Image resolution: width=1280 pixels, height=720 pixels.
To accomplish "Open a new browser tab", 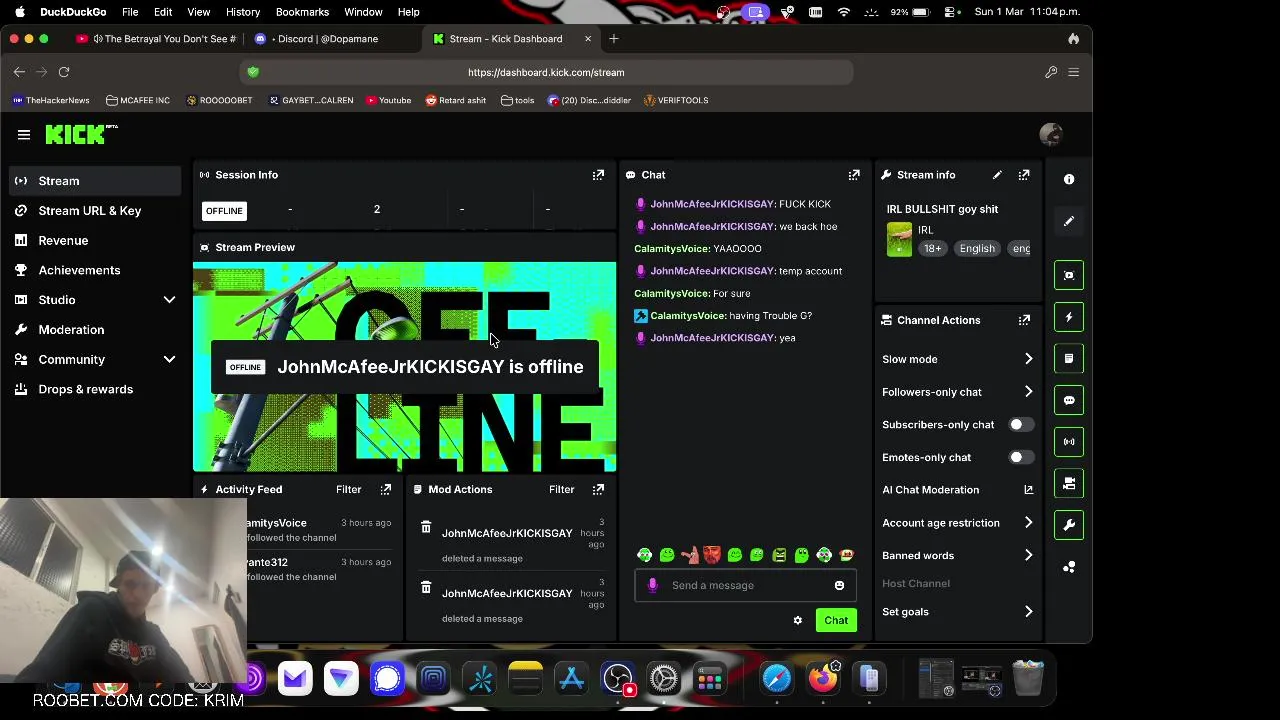I will click(614, 39).
